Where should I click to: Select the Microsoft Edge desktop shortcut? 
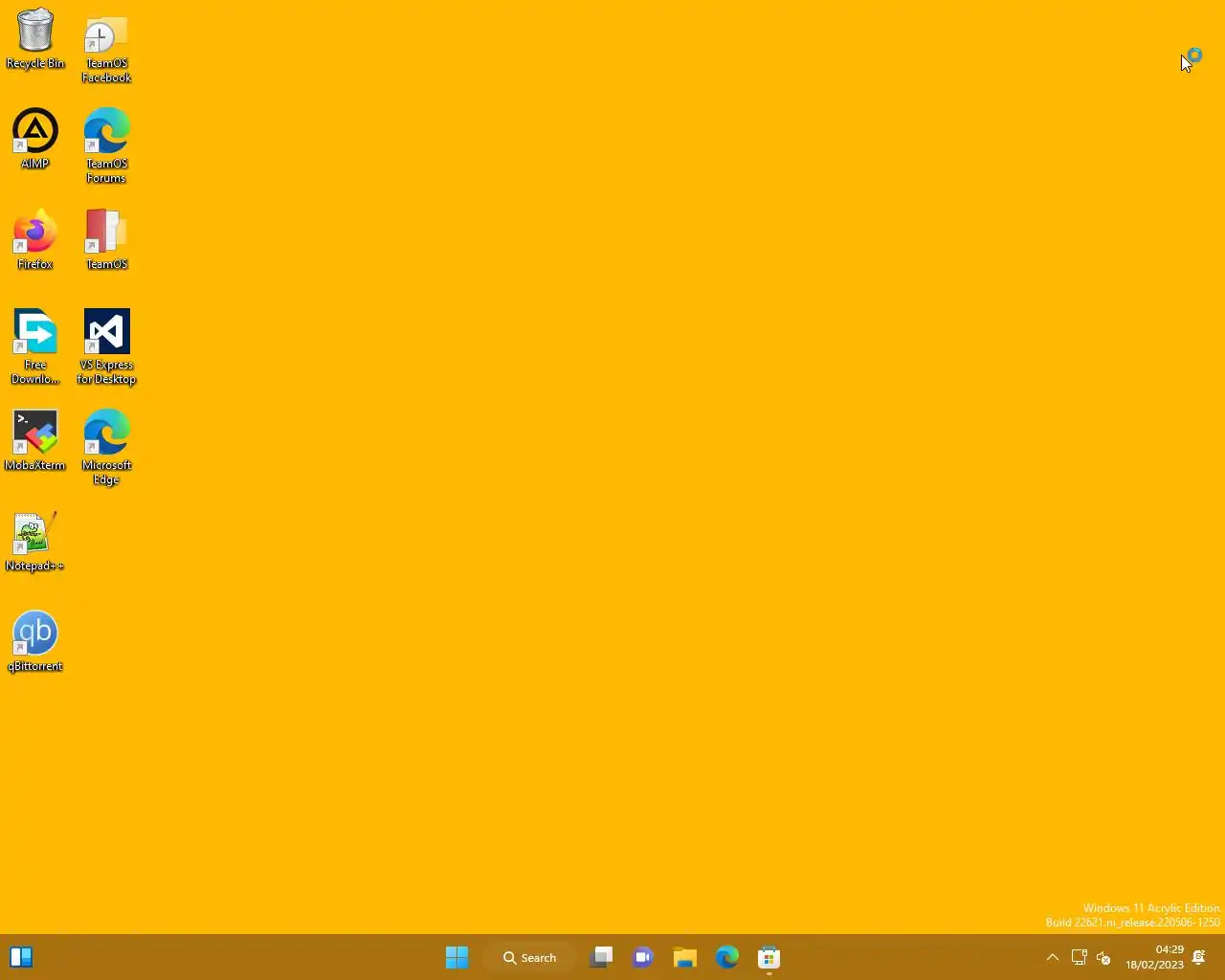coord(106,447)
